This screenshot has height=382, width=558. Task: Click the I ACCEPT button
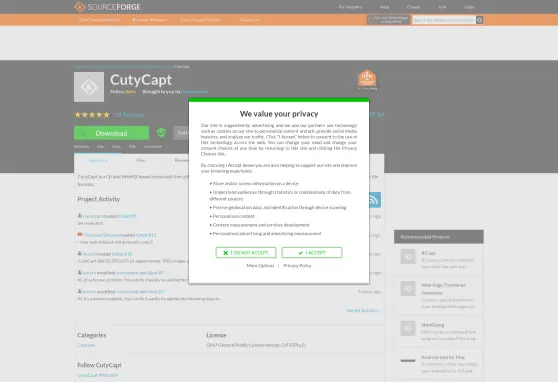coord(312,252)
